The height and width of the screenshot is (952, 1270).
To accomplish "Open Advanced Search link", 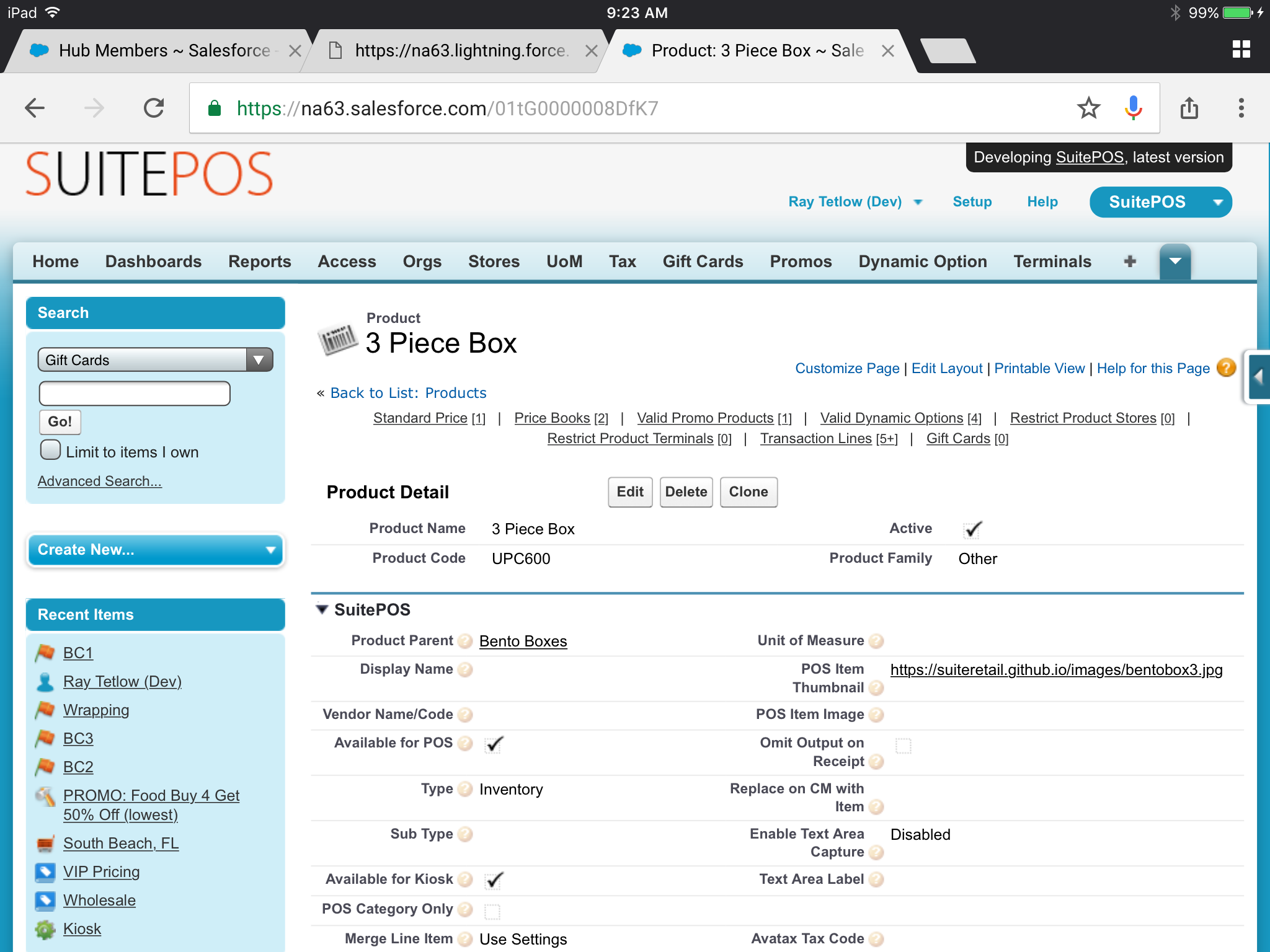I will [99, 481].
